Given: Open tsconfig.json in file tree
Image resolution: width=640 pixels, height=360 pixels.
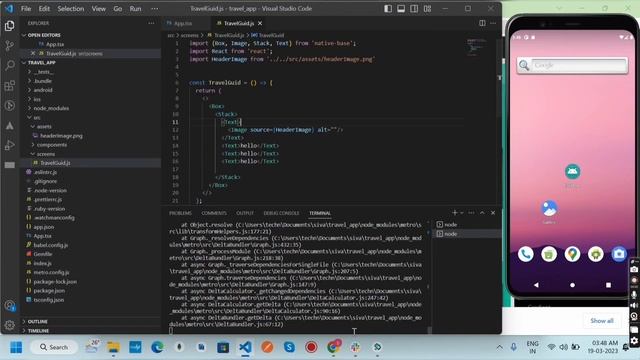Looking at the screenshot, I should pos(49,300).
